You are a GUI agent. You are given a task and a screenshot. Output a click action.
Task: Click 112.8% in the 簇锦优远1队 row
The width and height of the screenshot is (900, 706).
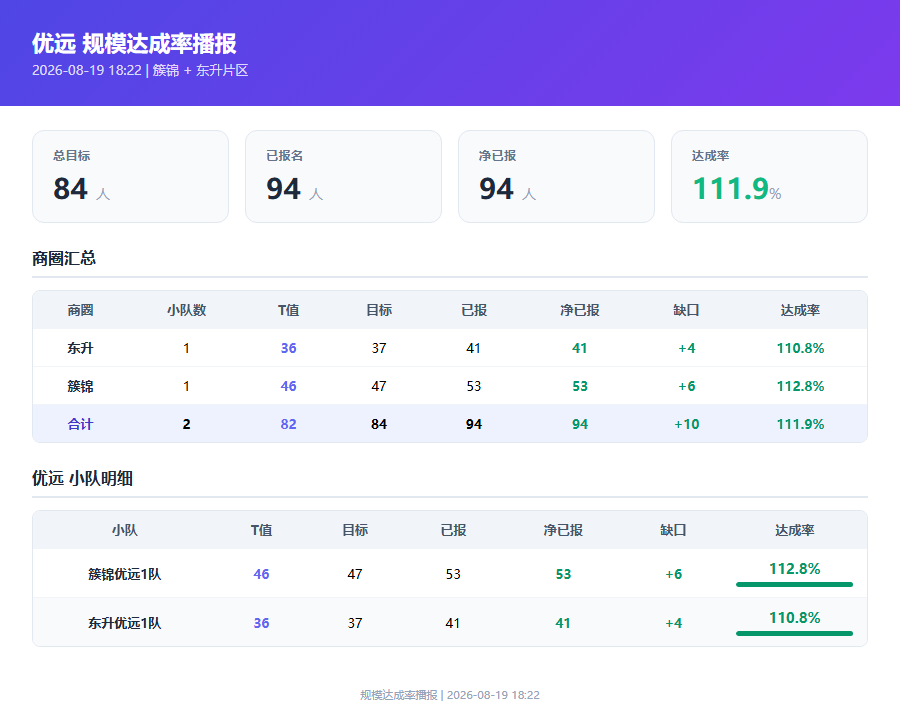(794, 569)
